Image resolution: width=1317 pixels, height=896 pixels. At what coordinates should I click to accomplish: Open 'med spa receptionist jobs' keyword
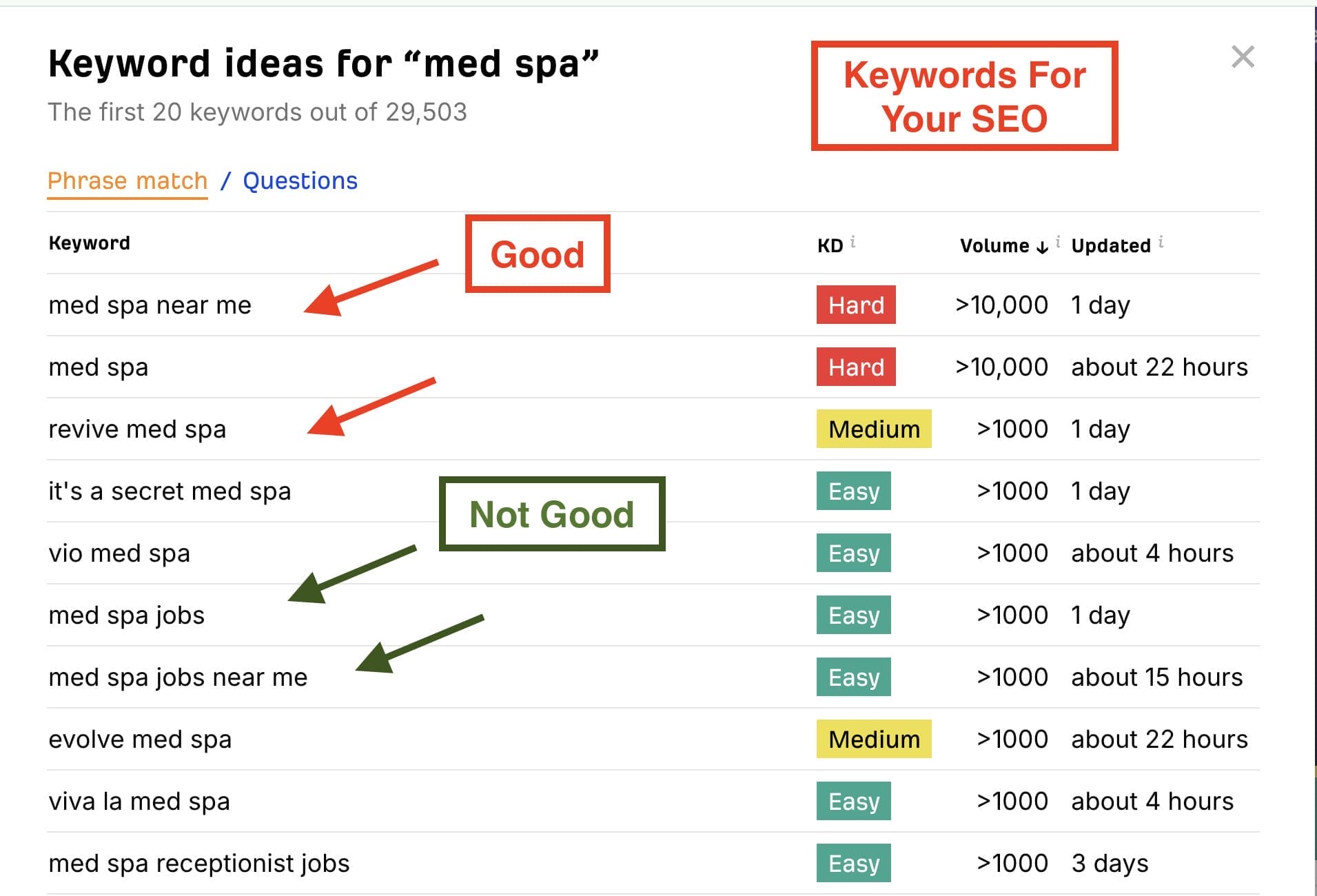pos(199,864)
